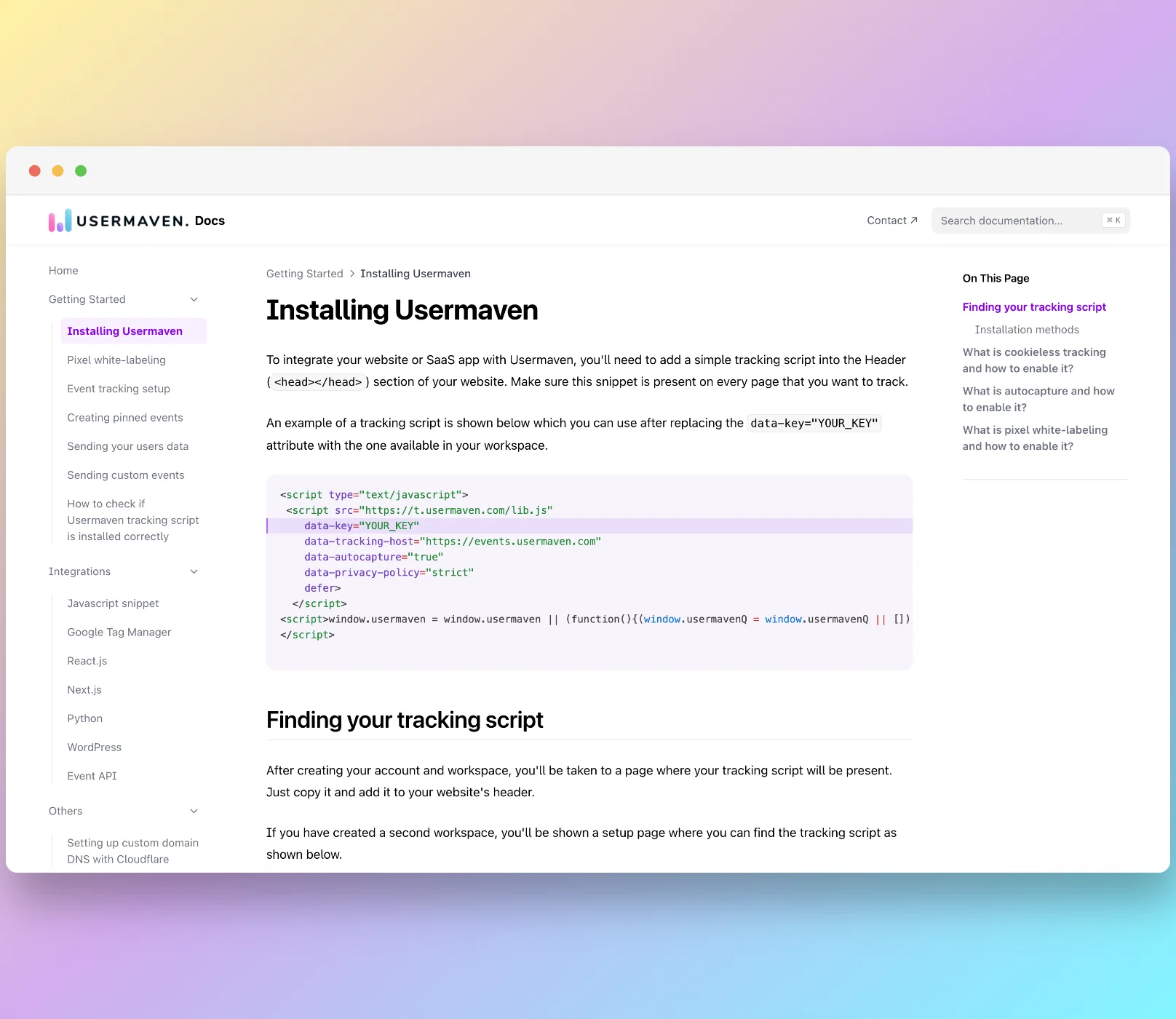The width and height of the screenshot is (1176, 1019).
Task: Open How to check if script installed page
Action: pos(133,520)
